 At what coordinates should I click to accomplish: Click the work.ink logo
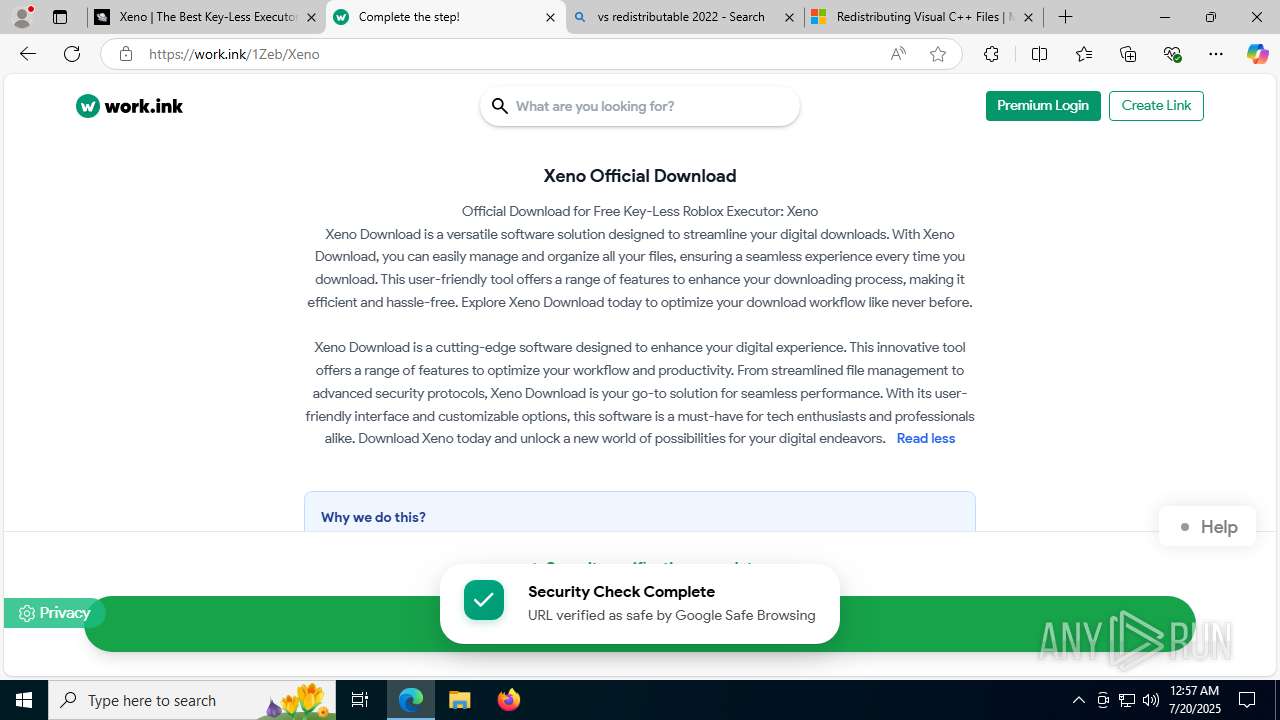[x=129, y=106]
